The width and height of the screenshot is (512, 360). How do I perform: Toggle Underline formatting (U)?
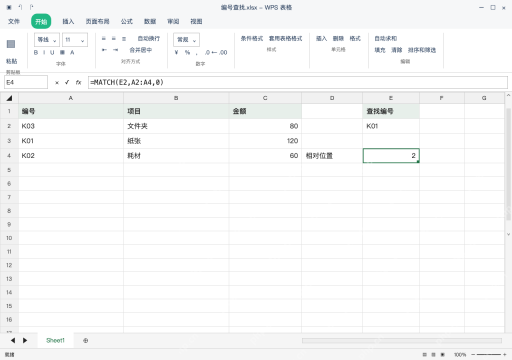[x=52, y=52]
